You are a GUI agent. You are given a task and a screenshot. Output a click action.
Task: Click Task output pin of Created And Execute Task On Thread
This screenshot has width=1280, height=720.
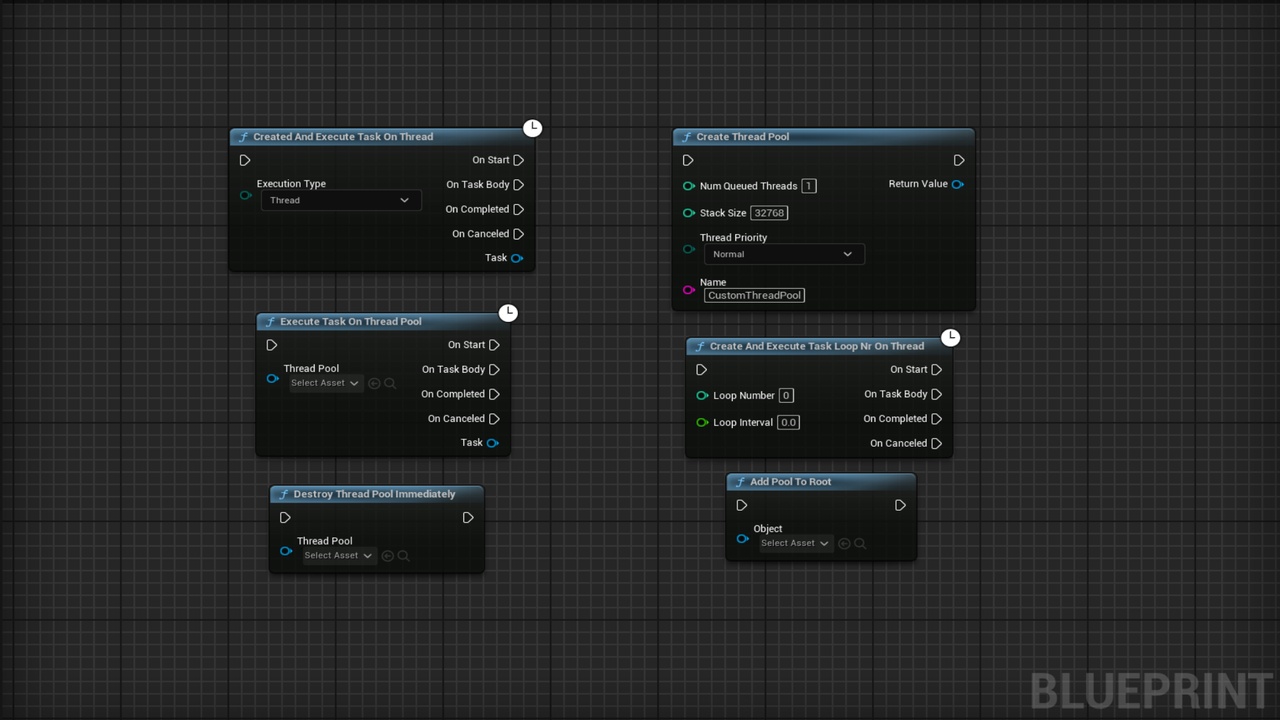click(x=517, y=258)
